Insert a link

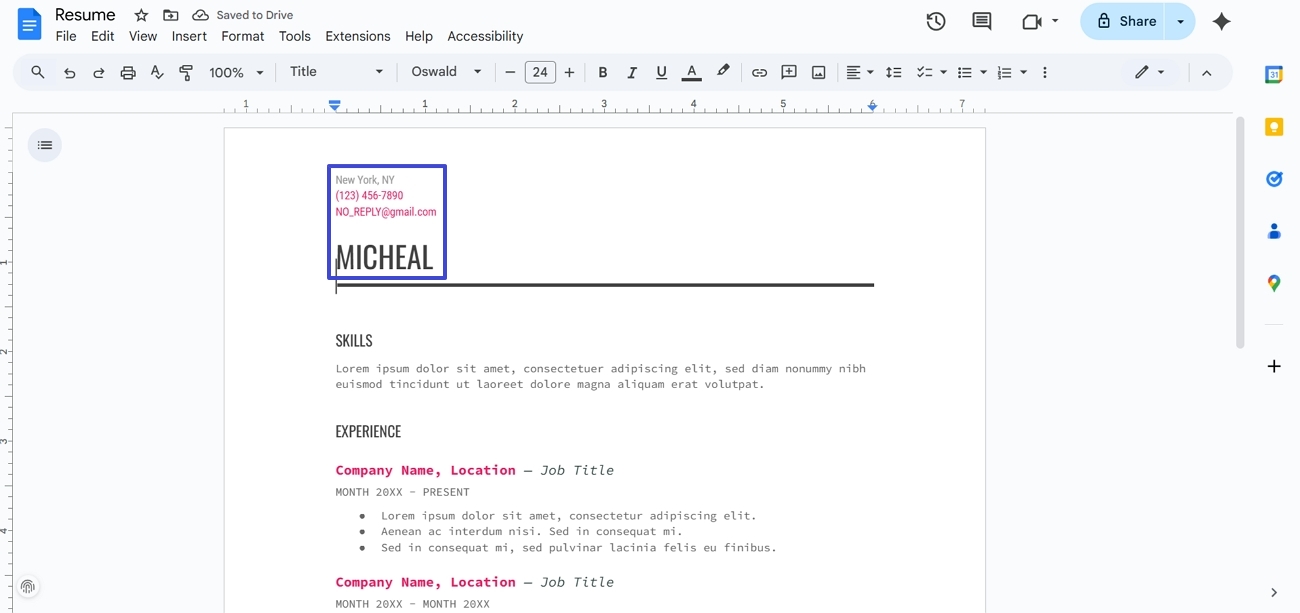[x=759, y=72]
